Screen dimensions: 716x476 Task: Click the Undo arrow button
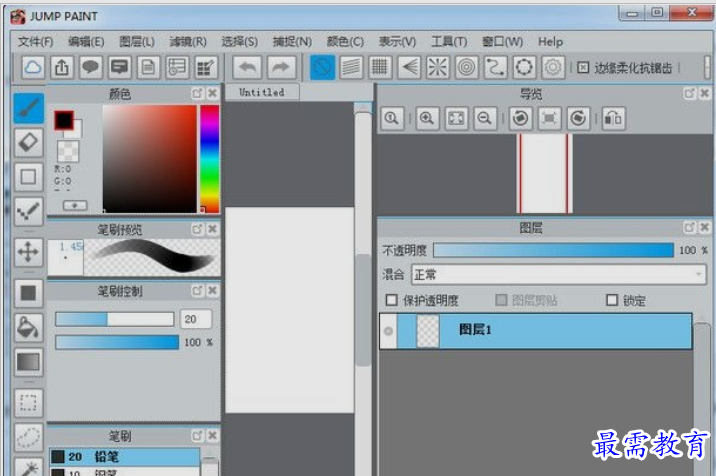pos(247,68)
